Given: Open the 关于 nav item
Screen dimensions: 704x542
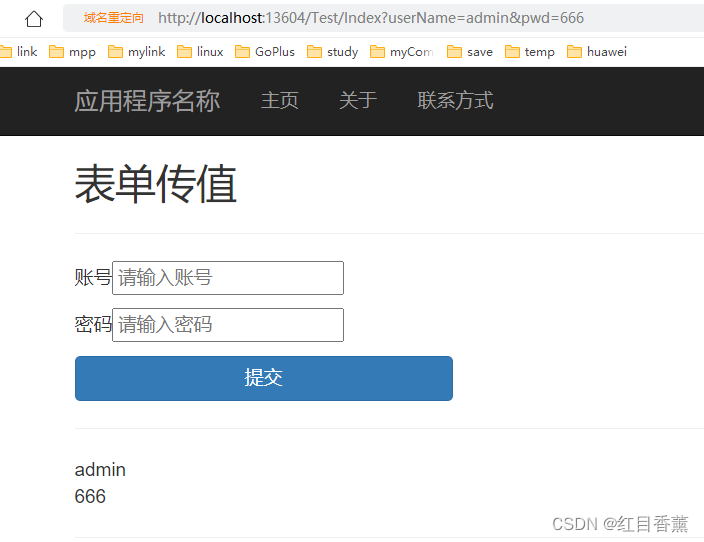Looking at the screenshot, I should [x=358, y=101].
